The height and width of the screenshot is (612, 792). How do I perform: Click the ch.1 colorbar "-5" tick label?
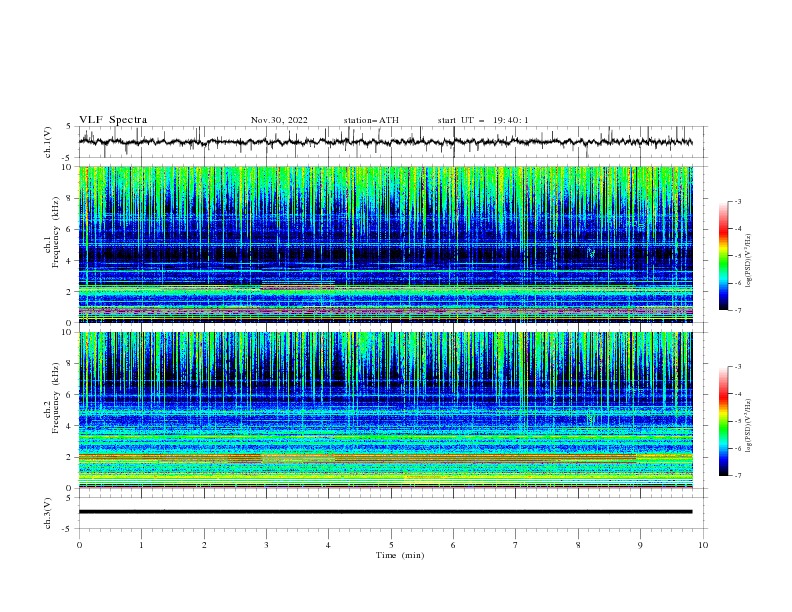738,256
